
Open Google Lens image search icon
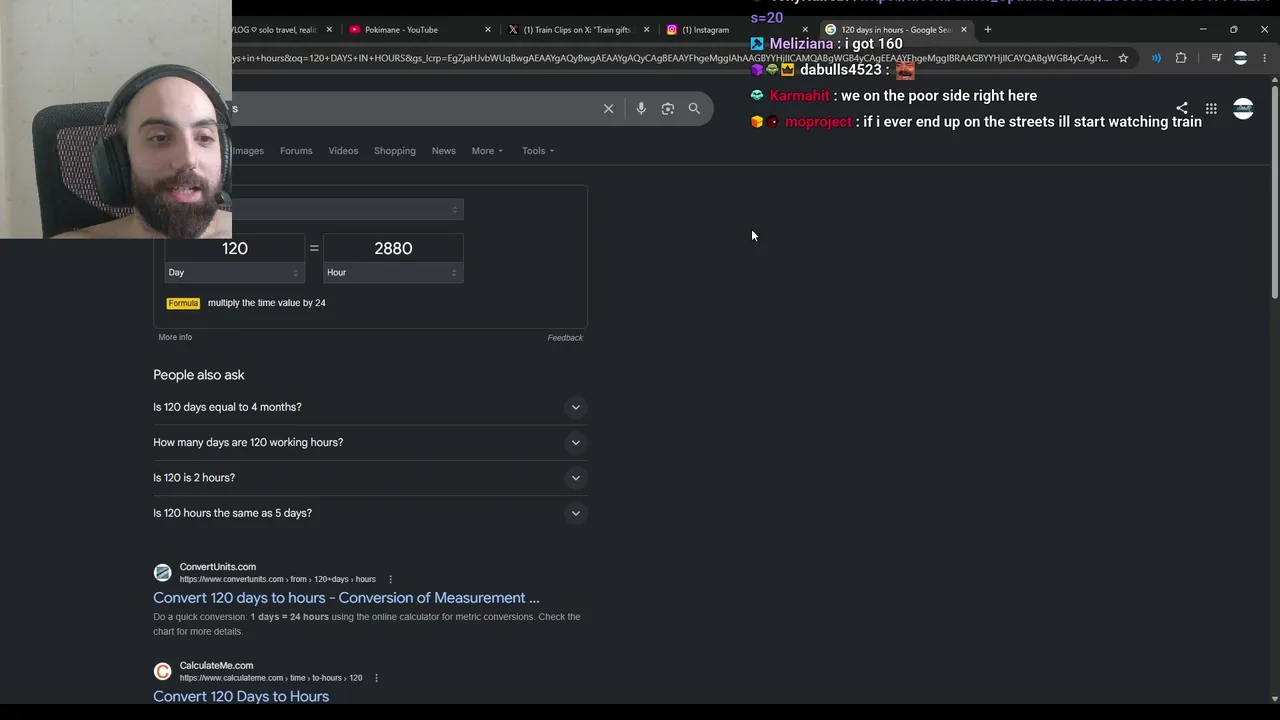pos(668,108)
